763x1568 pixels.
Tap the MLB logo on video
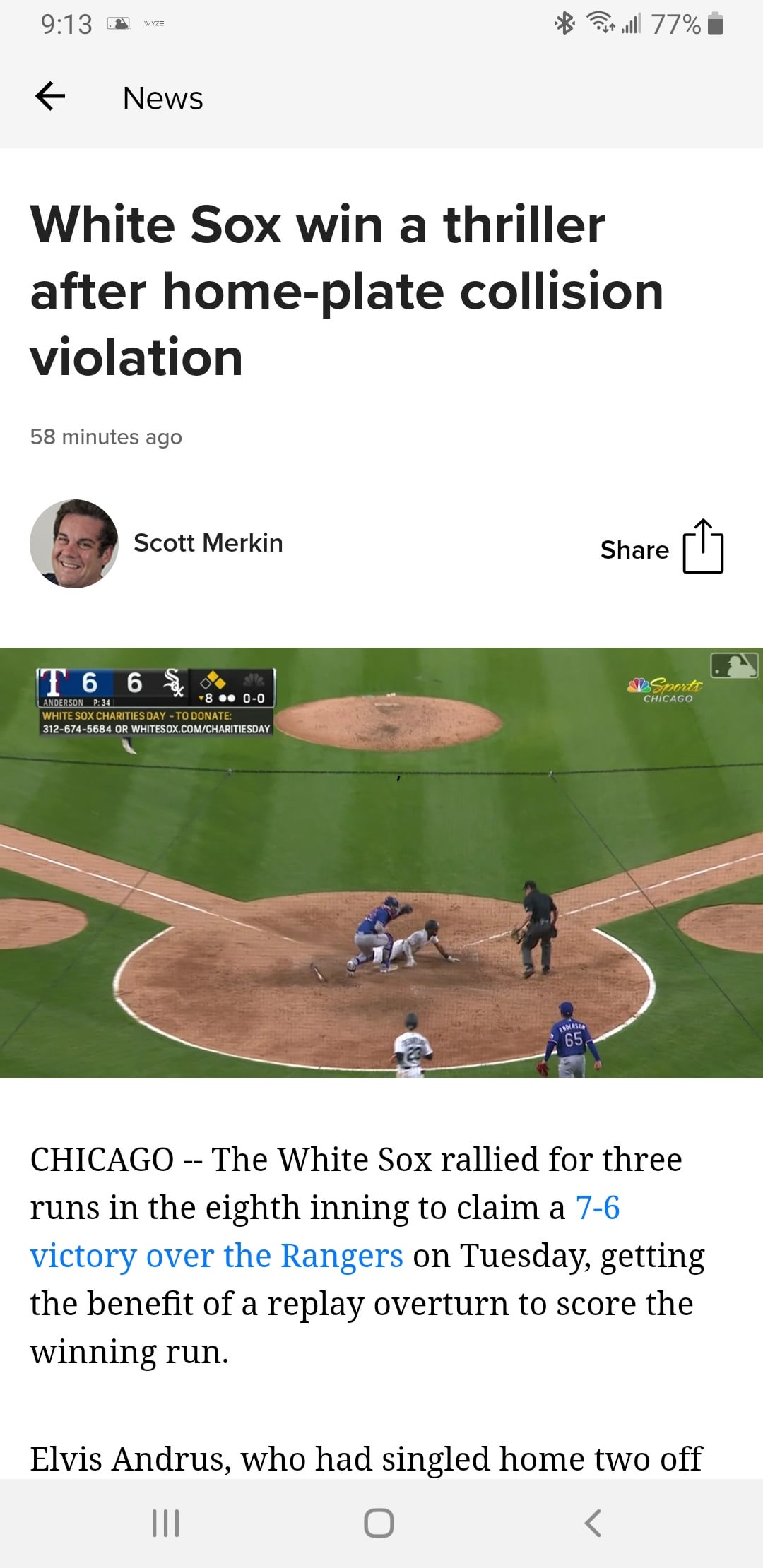(735, 665)
